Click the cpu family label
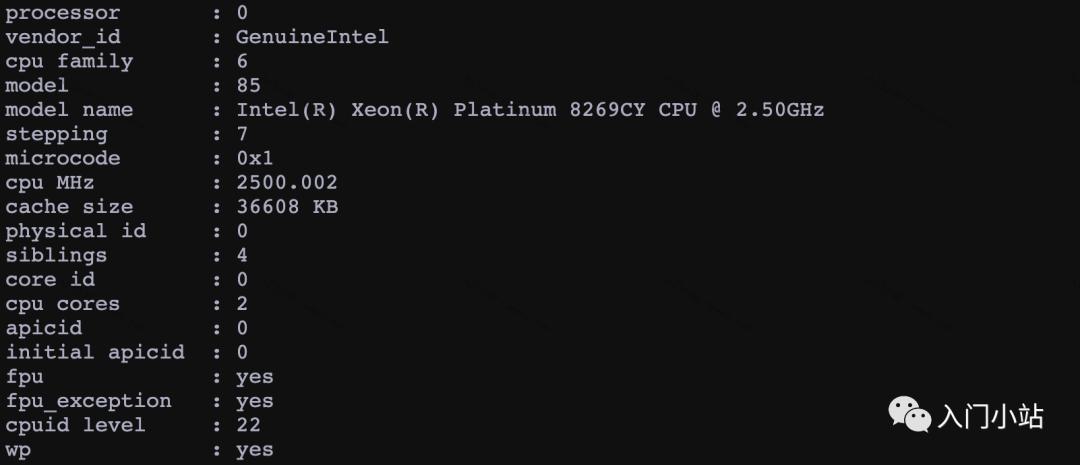This screenshot has width=1080, height=465. point(69,61)
